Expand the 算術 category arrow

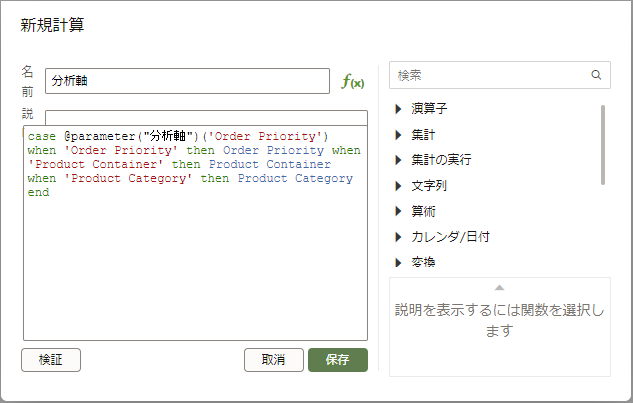(398, 211)
